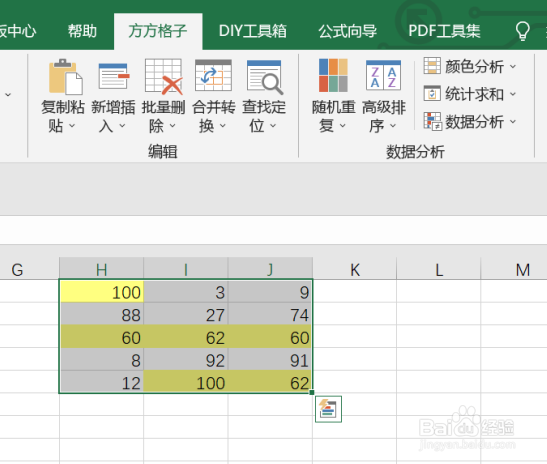Expand the 合并转换 dropdown arrow
Screen dimensions: 547x464
(x=223, y=126)
